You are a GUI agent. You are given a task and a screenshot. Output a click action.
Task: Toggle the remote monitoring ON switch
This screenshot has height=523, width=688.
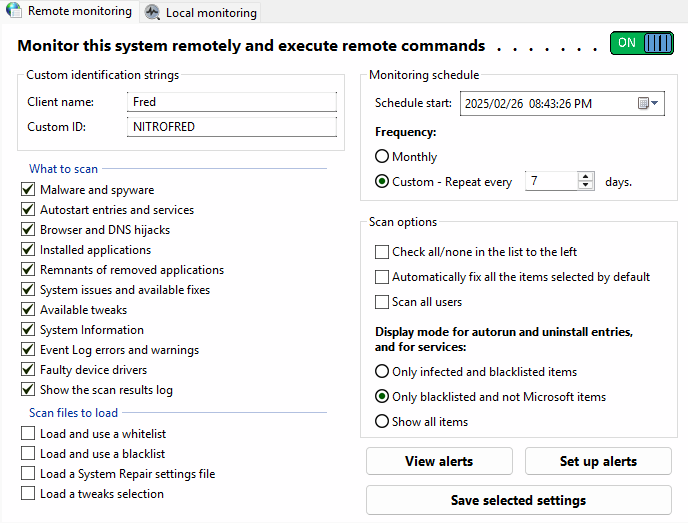click(641, 43)
